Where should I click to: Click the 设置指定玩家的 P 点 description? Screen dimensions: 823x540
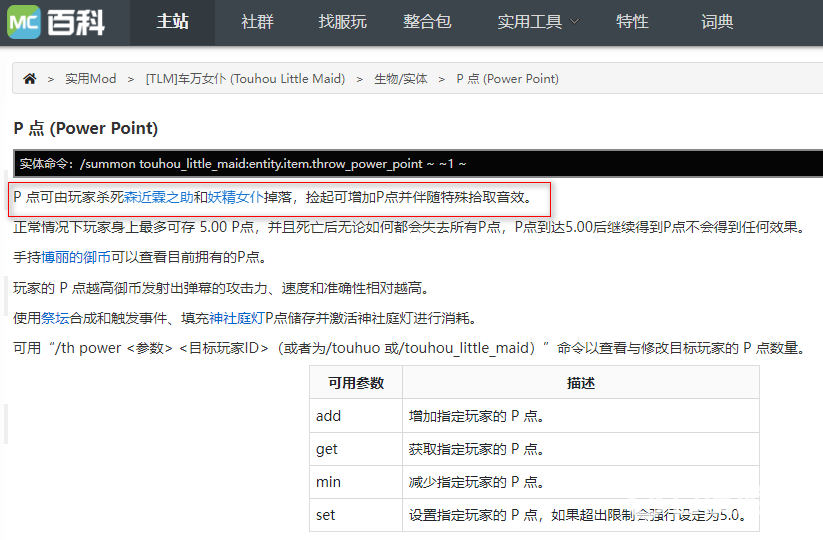(577, 515)
